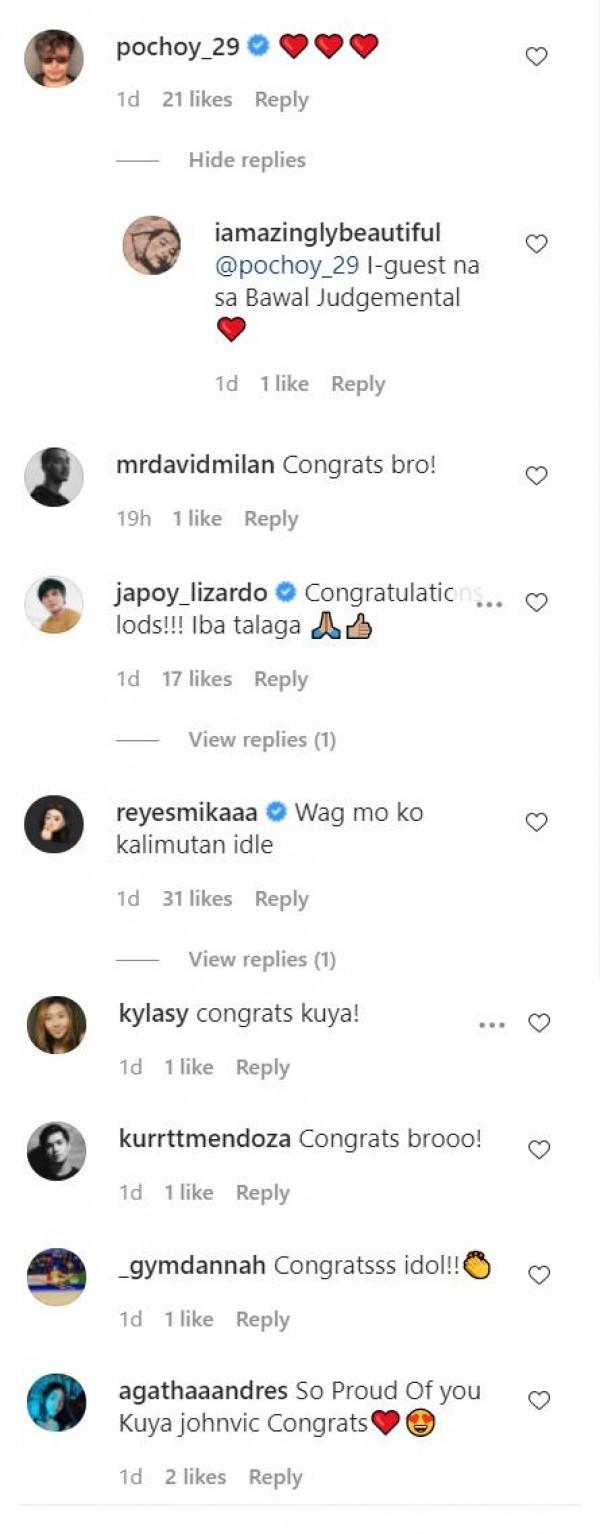
Task: Expand View replies (1) under japoy_lizardo
Action: (262, 740)
